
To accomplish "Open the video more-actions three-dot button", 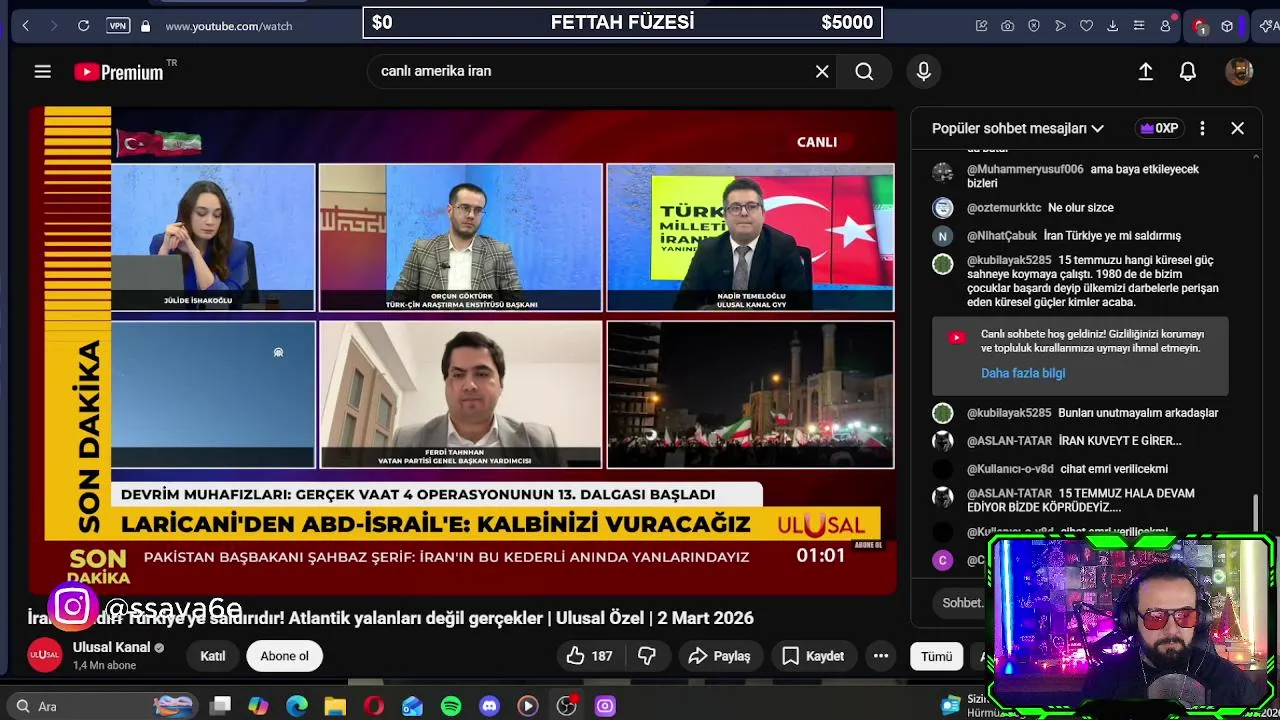I will pyautogui.click(x=881, y=656).
